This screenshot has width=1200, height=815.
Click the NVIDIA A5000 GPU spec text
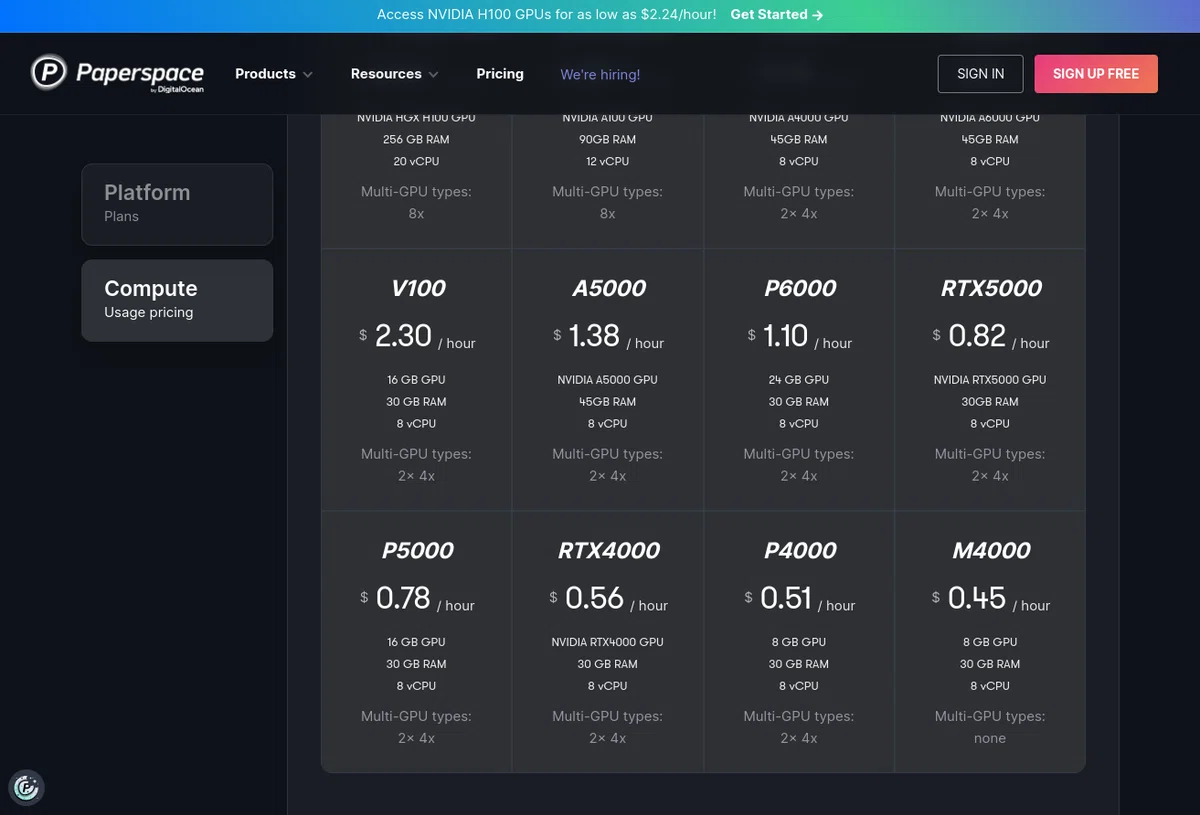point(608,380)
